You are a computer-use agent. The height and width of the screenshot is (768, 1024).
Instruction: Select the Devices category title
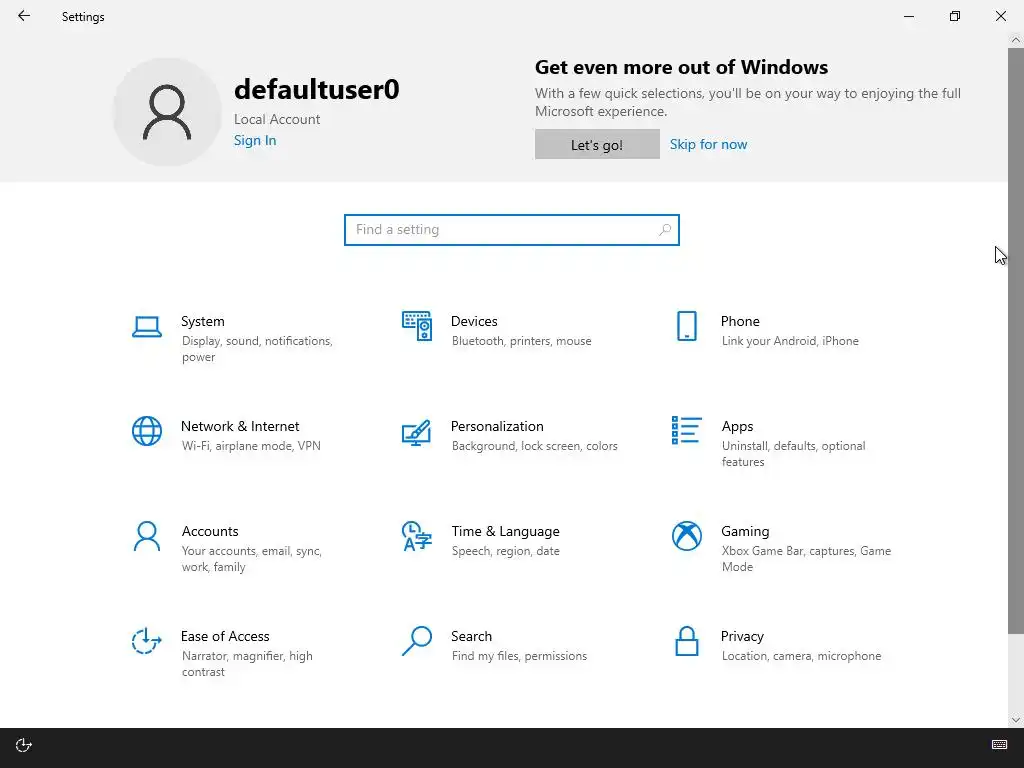pyautogui.click(x=474, y=321)
